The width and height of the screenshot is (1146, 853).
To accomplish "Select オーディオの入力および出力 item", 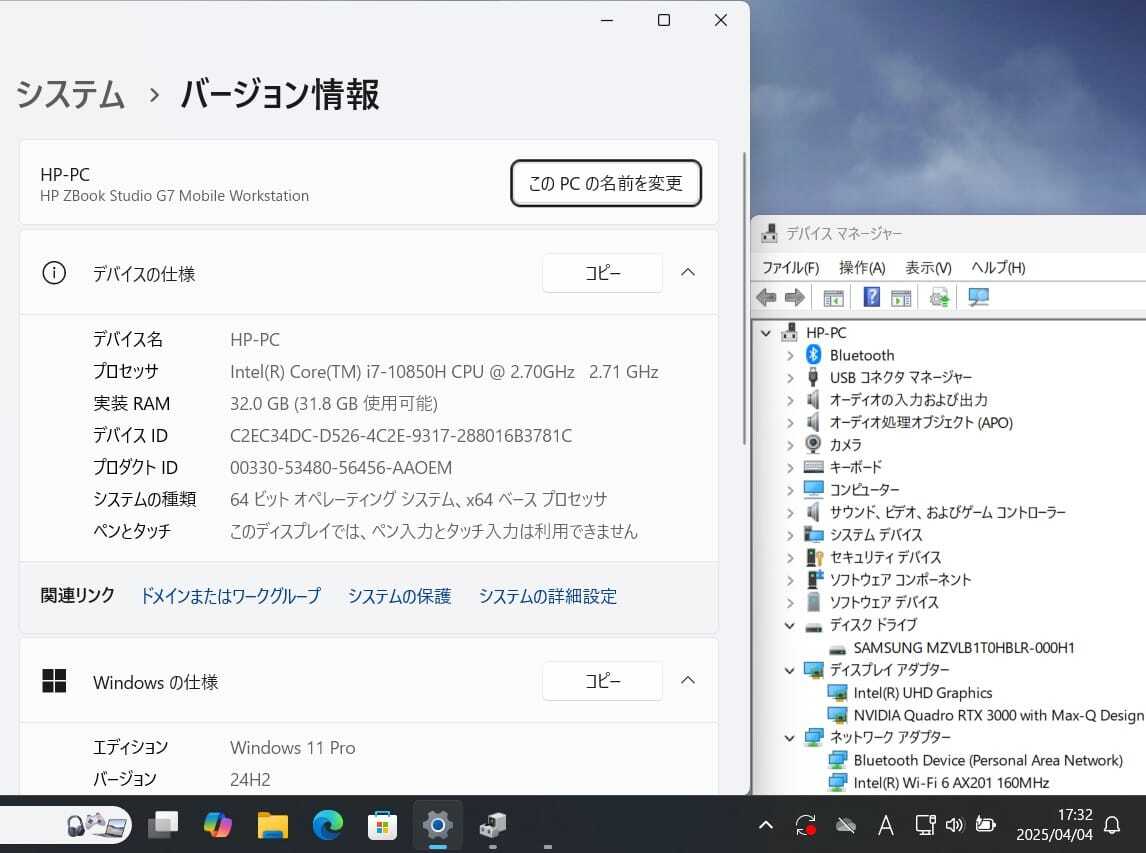I will click(908, 400).
